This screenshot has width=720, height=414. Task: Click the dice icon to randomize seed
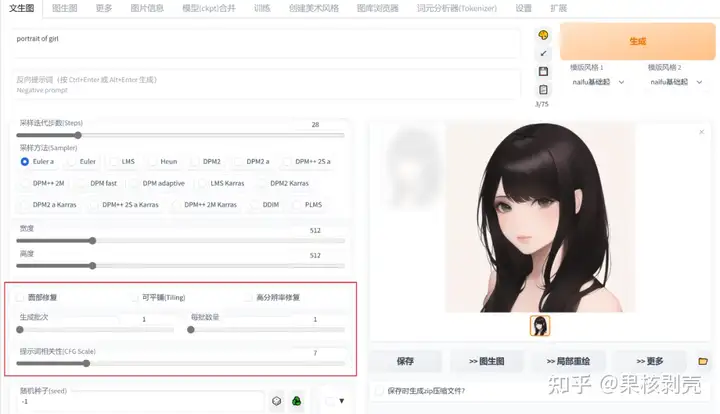pyautogui.click(x=276, y=401)
